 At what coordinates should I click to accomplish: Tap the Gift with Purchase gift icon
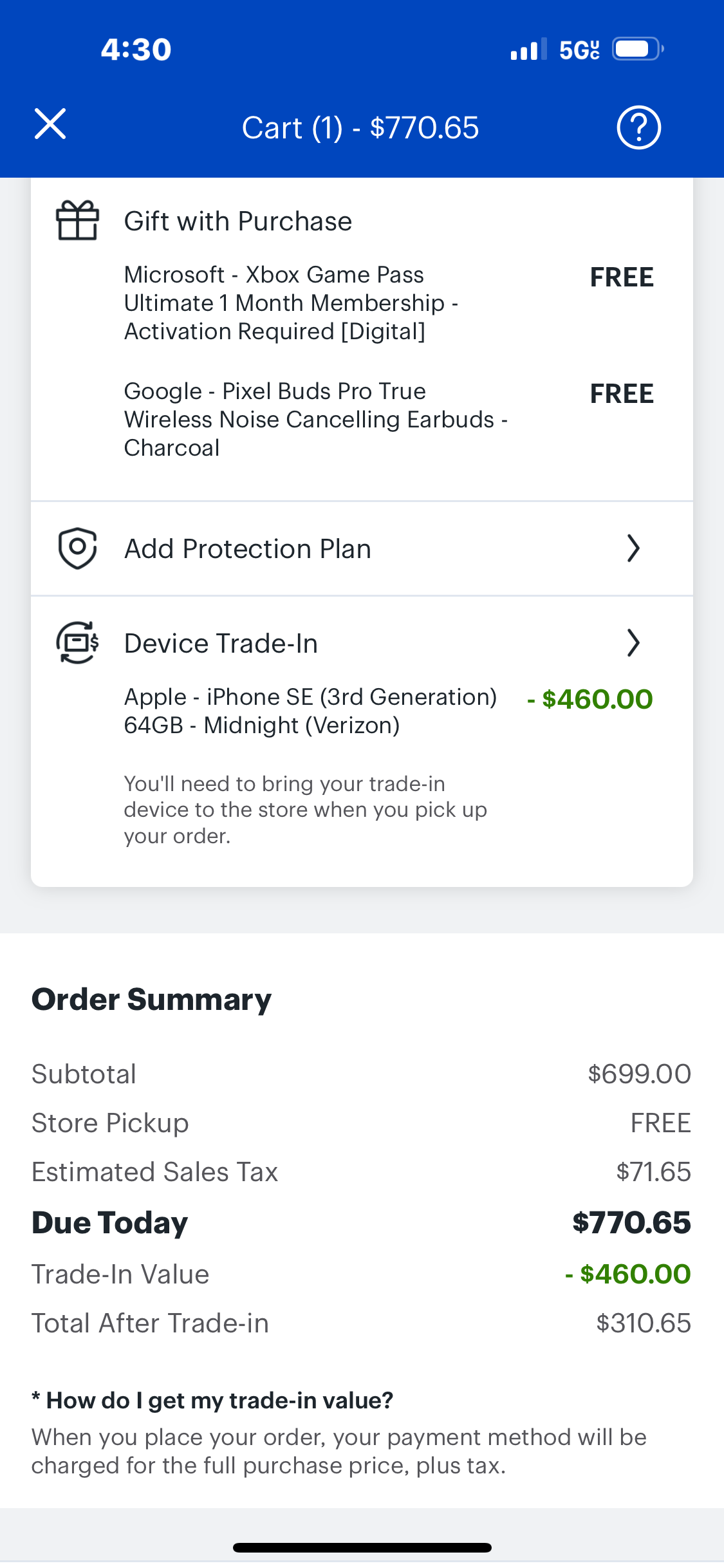[x=78, y=220]
